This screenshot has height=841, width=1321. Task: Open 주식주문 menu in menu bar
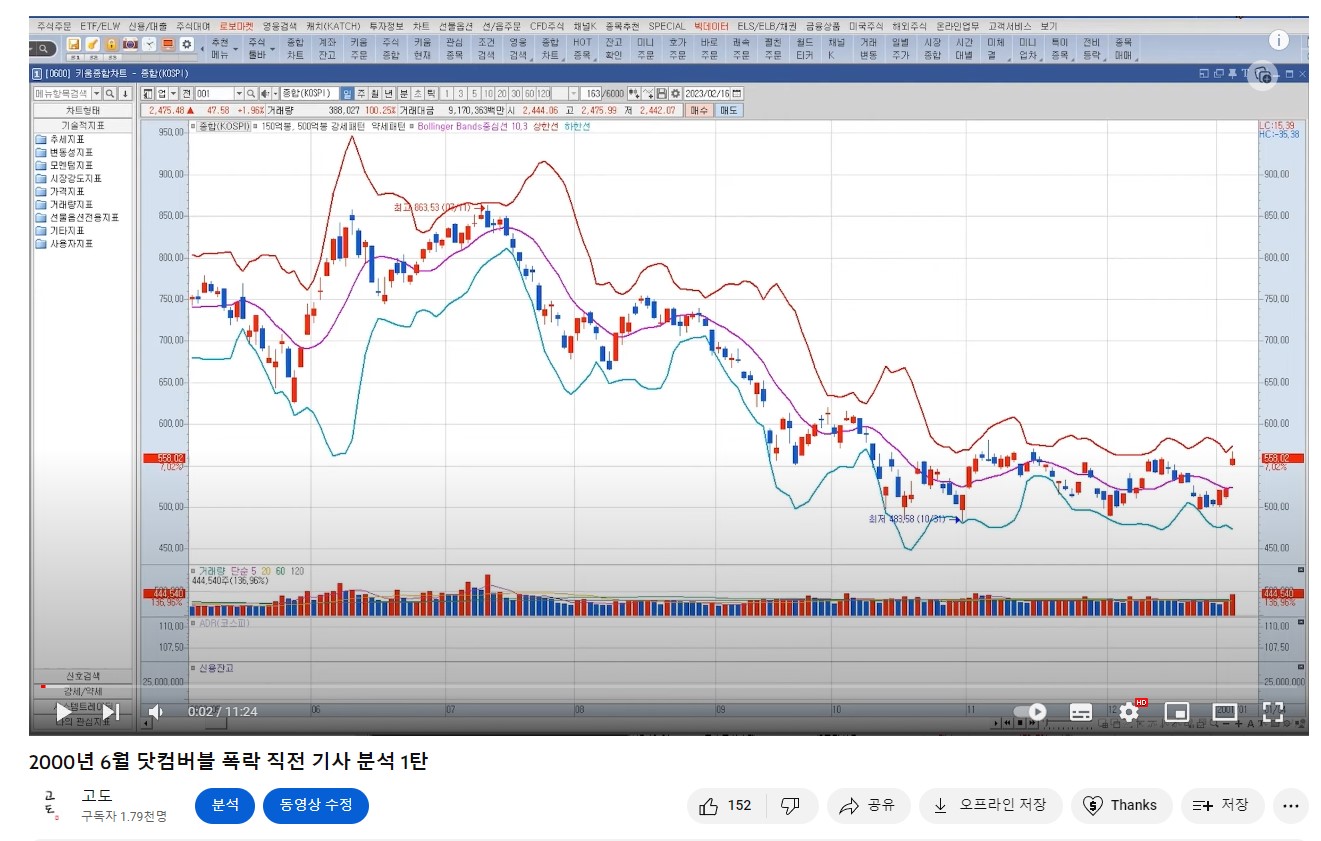click(54, 26)
